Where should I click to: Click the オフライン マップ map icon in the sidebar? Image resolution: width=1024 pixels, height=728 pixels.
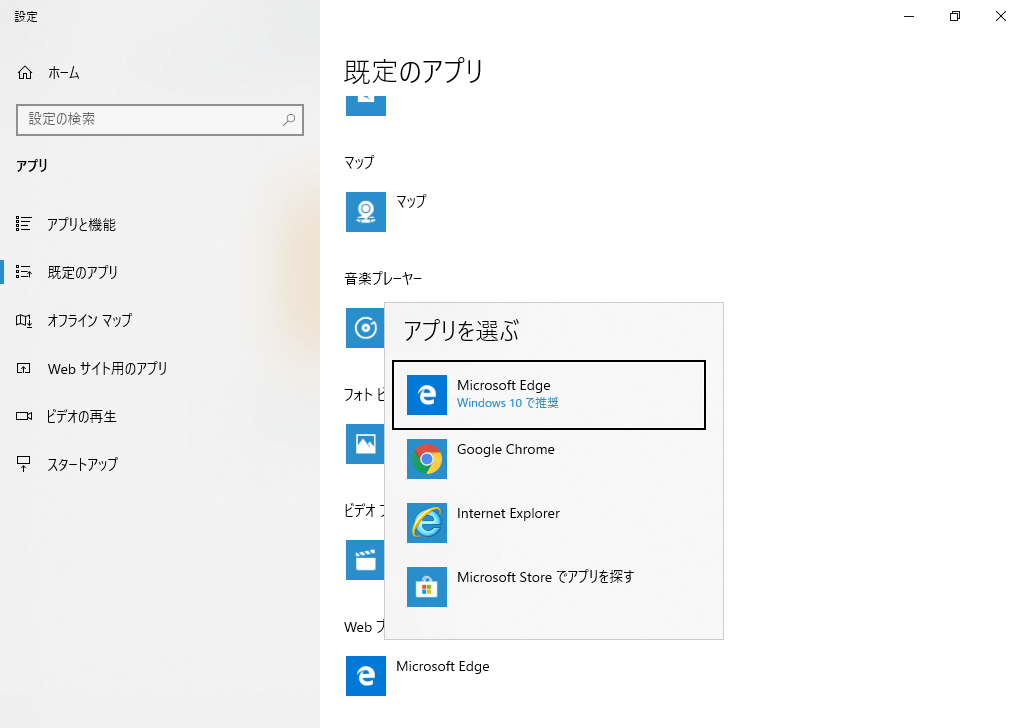coord(25,321)
